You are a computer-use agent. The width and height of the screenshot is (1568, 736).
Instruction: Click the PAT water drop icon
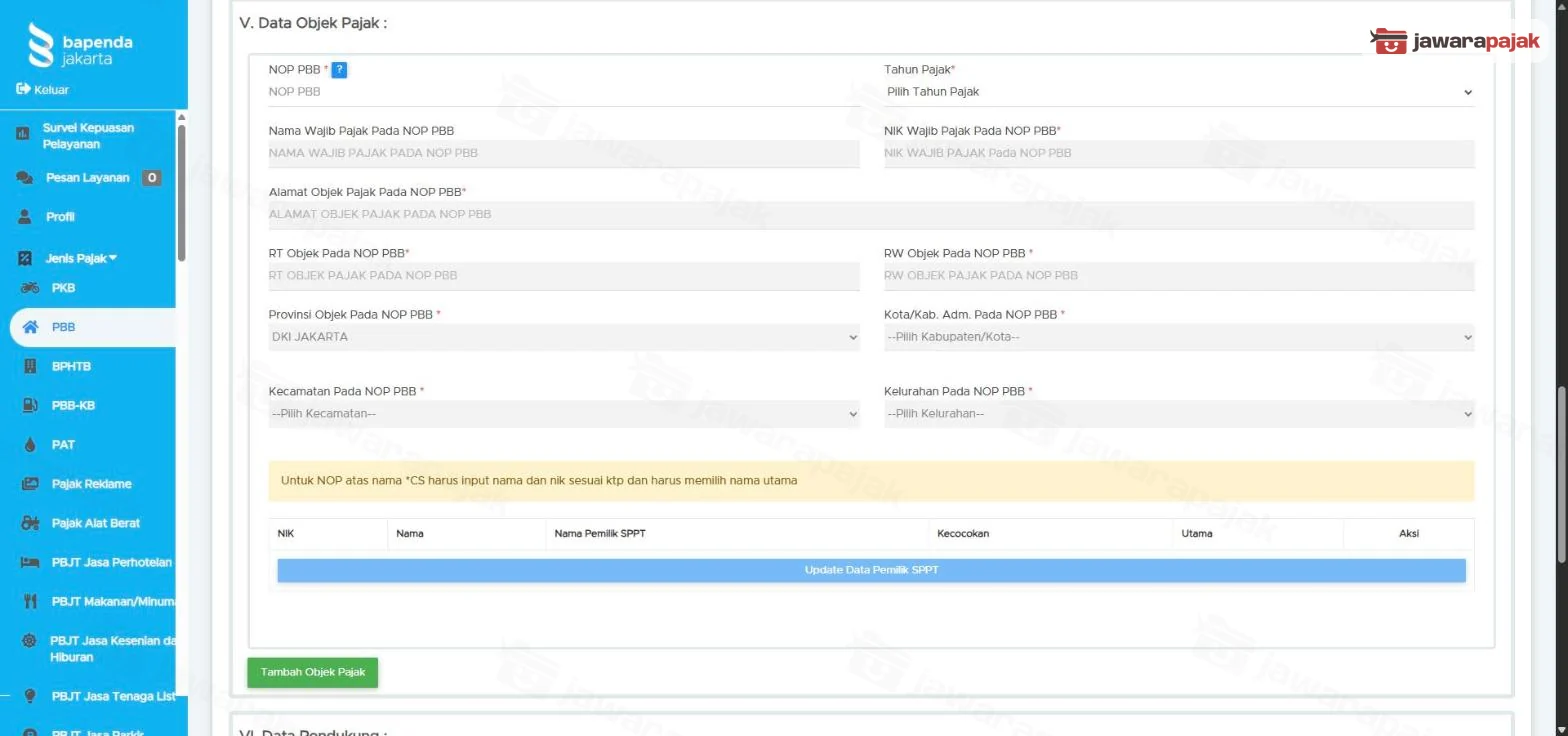coord(30,445)
